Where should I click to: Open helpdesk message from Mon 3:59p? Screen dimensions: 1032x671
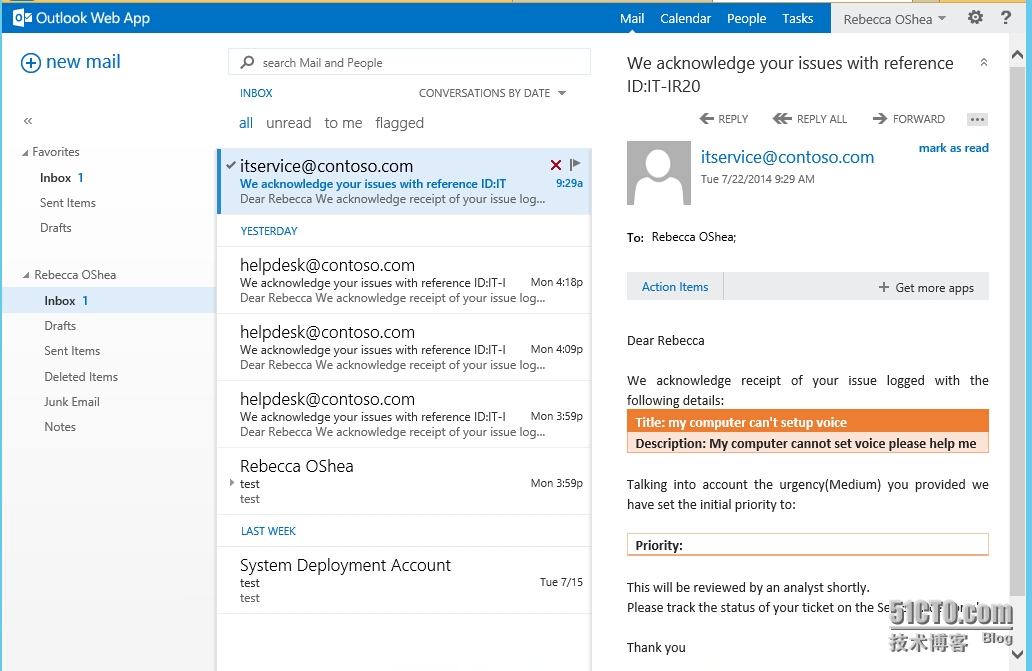403,415
